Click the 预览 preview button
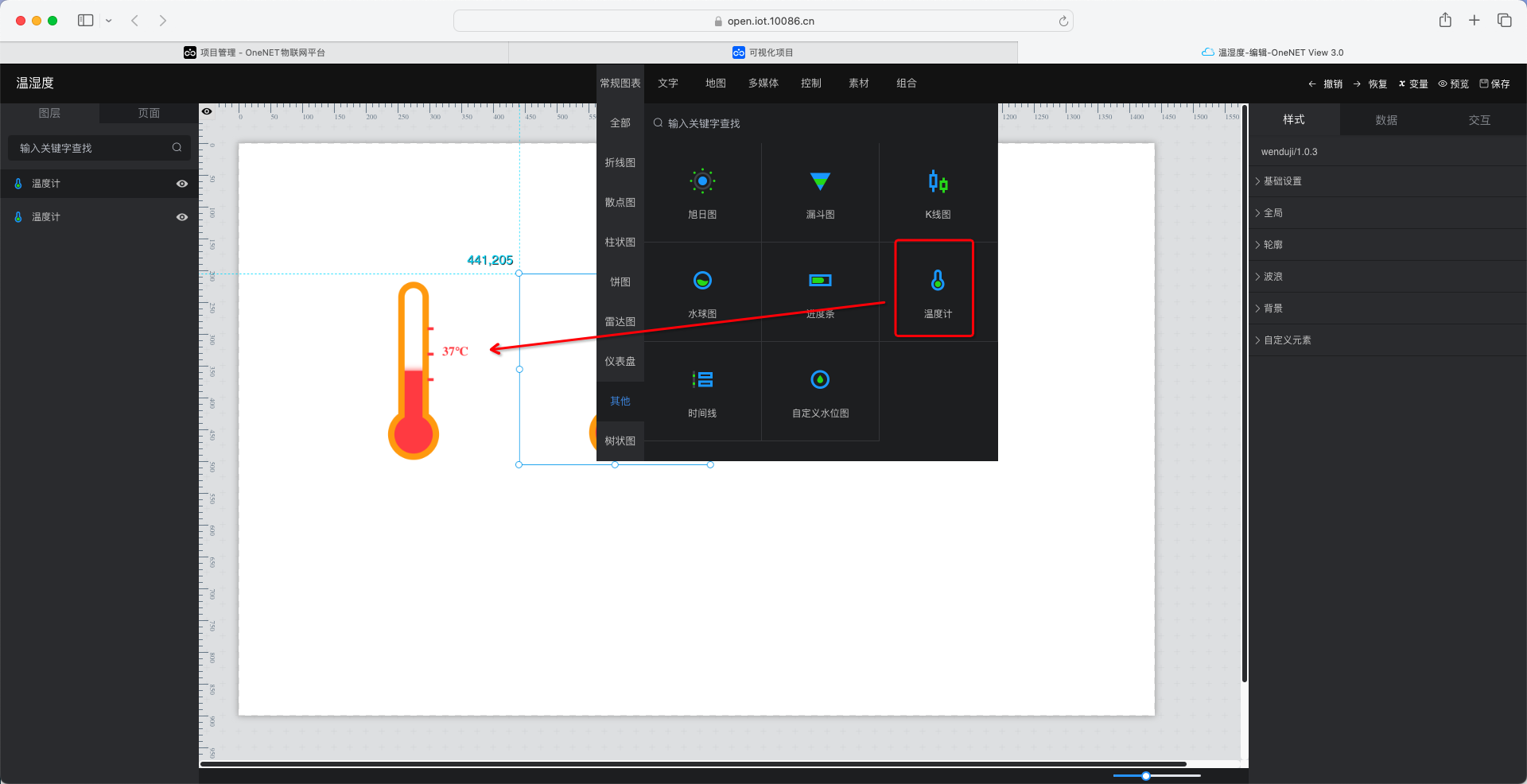Image resolution: width=1527 pixels, height=784 pixels. point(1453,83)
